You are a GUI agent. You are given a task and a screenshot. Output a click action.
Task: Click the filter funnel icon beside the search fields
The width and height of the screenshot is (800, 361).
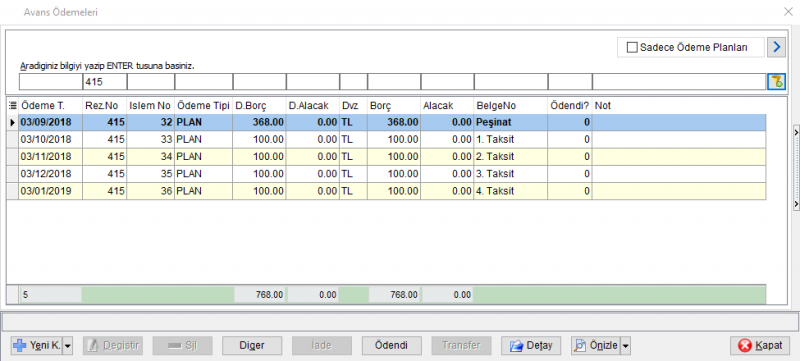777,82
